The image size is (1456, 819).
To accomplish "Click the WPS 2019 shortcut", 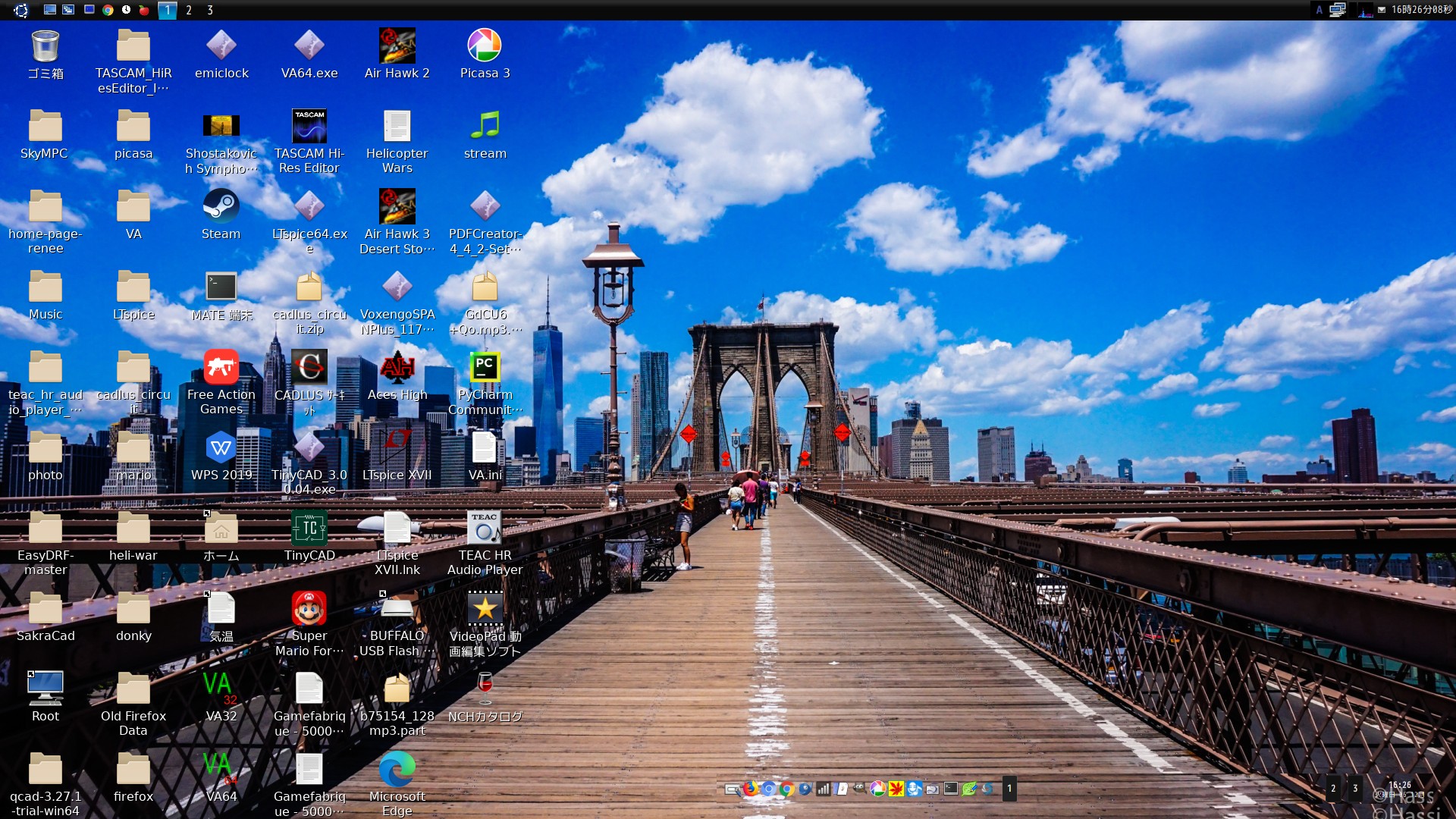I will [x=221, y=448].
